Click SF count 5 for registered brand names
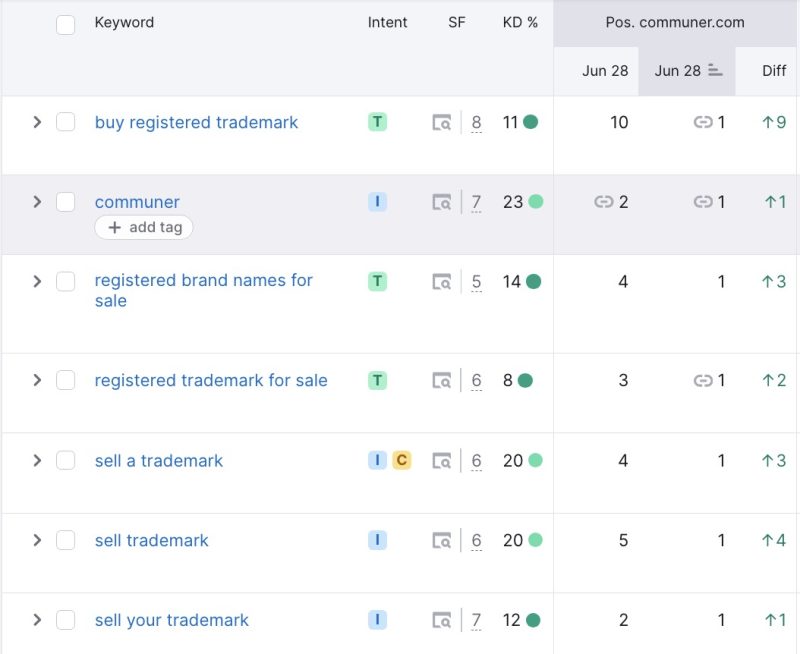Image resolution: width=800 pixels, height=654 pixels. pos(476,282)
